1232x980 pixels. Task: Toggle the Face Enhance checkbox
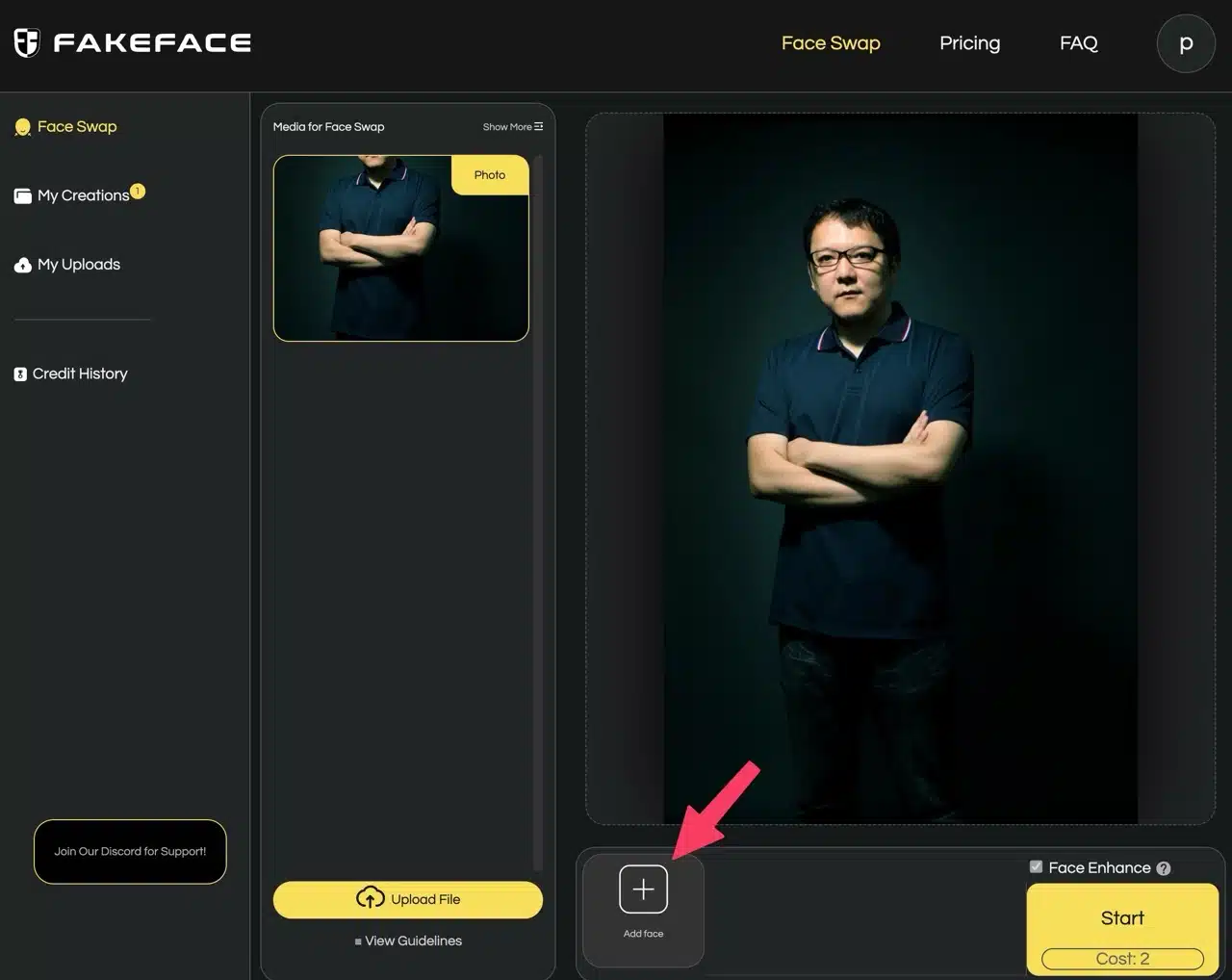coord(1036,866)
